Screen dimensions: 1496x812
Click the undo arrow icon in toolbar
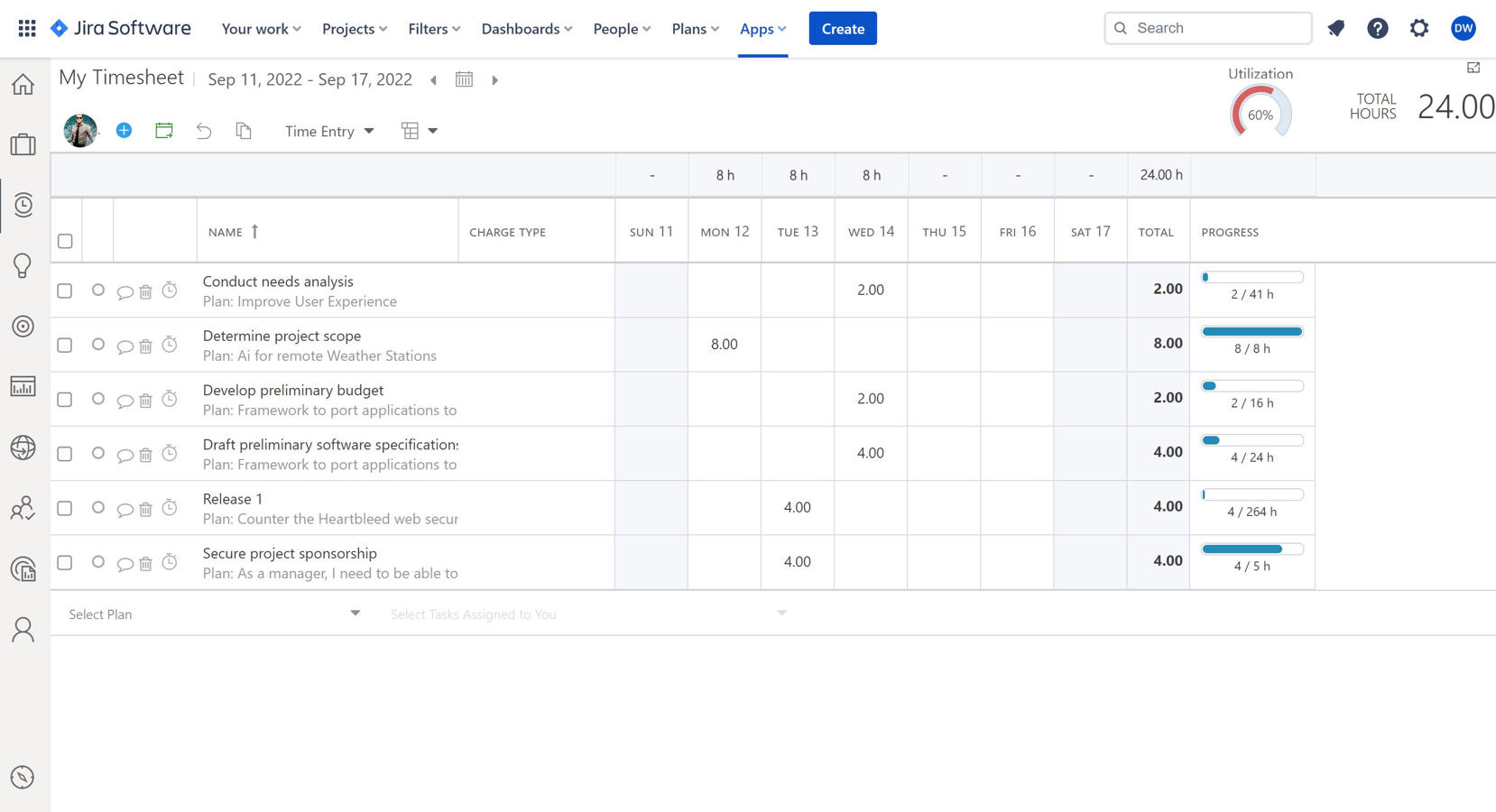[204, 131]
